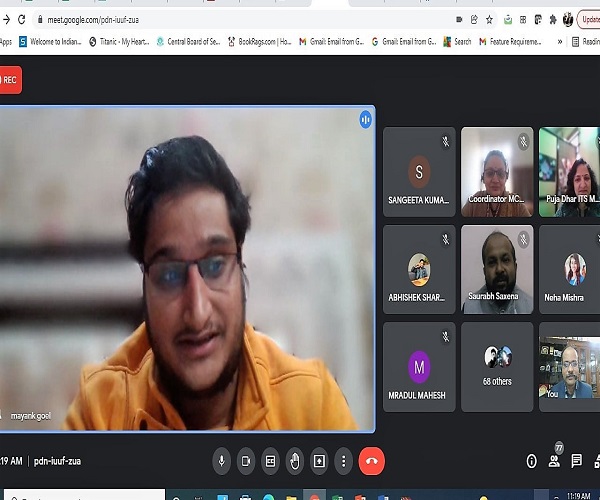The width and height of the screenshot is (600, 500).
Task: Toggle the camera in Meet controls
Action: (x=246, y=461)
